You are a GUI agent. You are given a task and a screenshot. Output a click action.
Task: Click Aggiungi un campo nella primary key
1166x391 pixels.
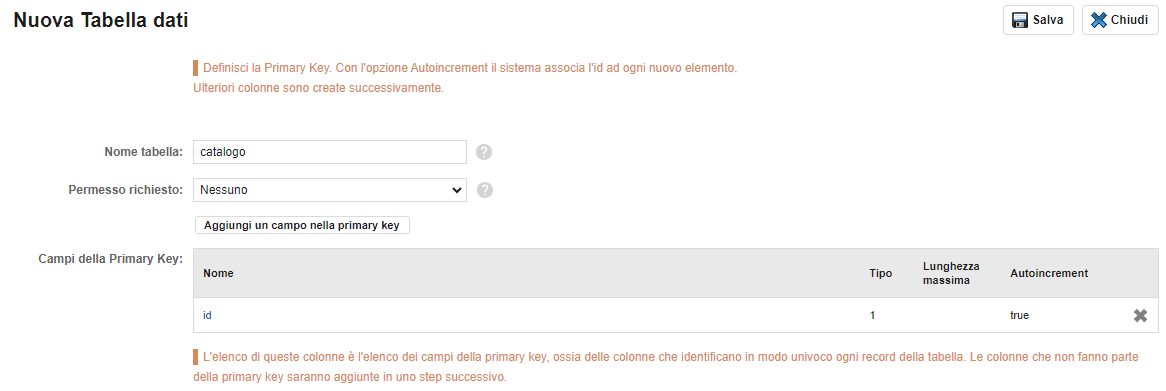[302, 224]
